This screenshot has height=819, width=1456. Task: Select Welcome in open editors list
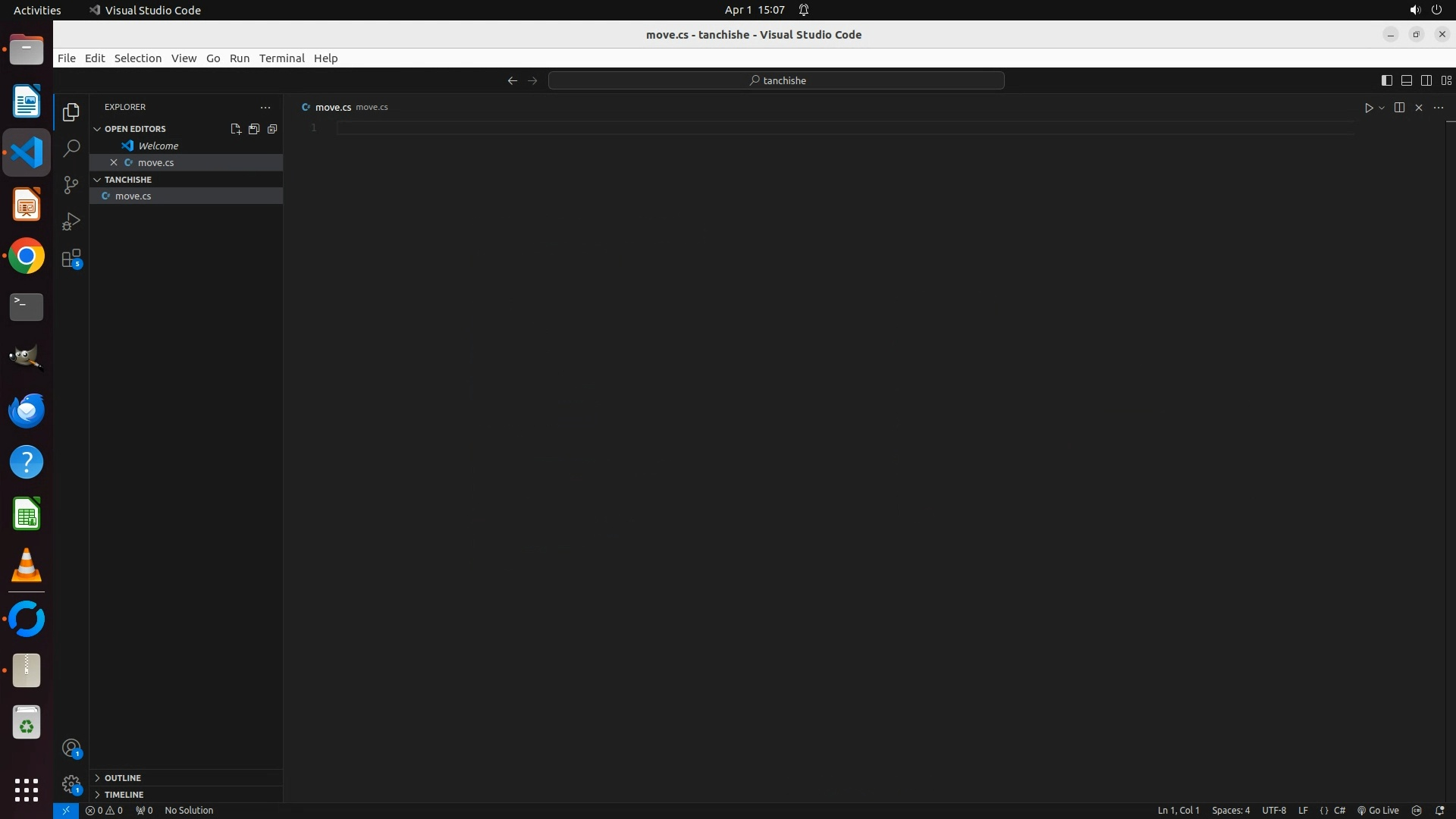158,146
